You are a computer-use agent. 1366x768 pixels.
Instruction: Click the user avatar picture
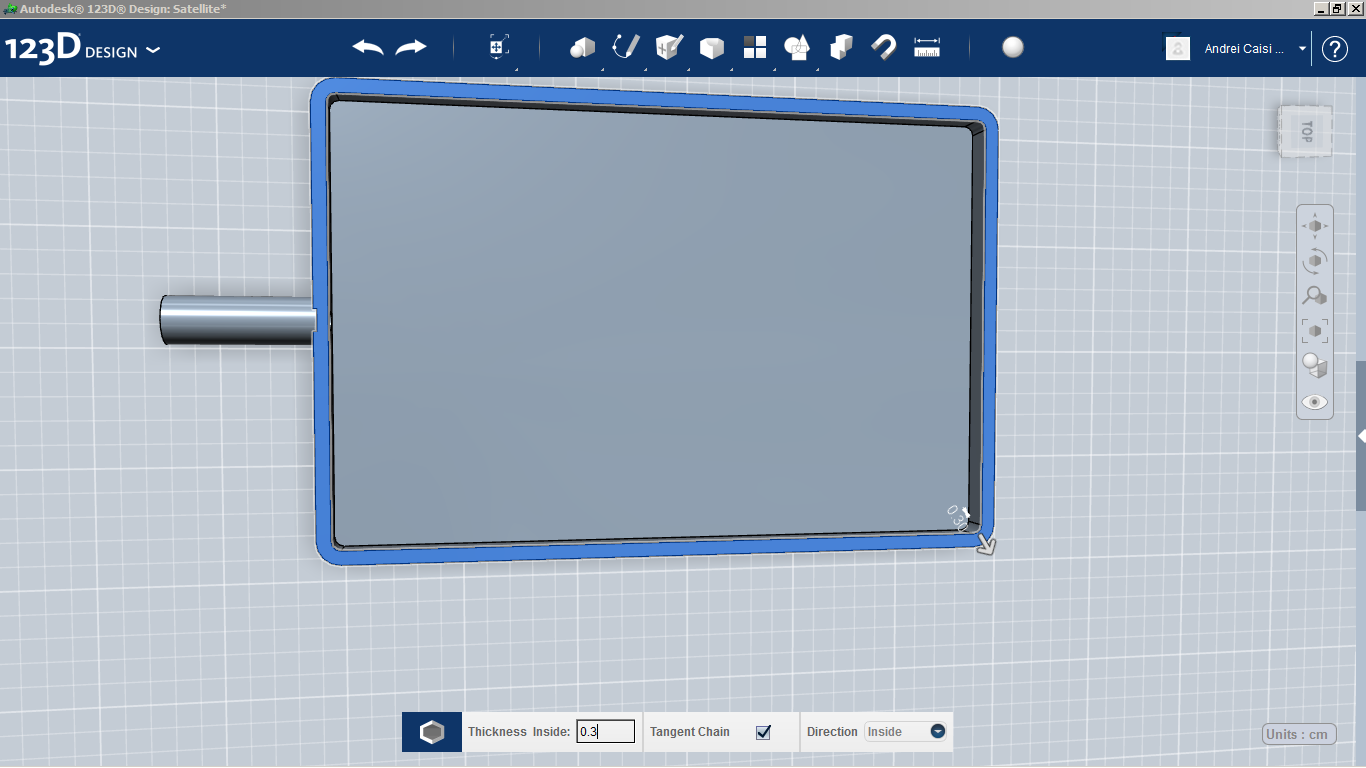pyautogui.click(x=1178, y=48)
